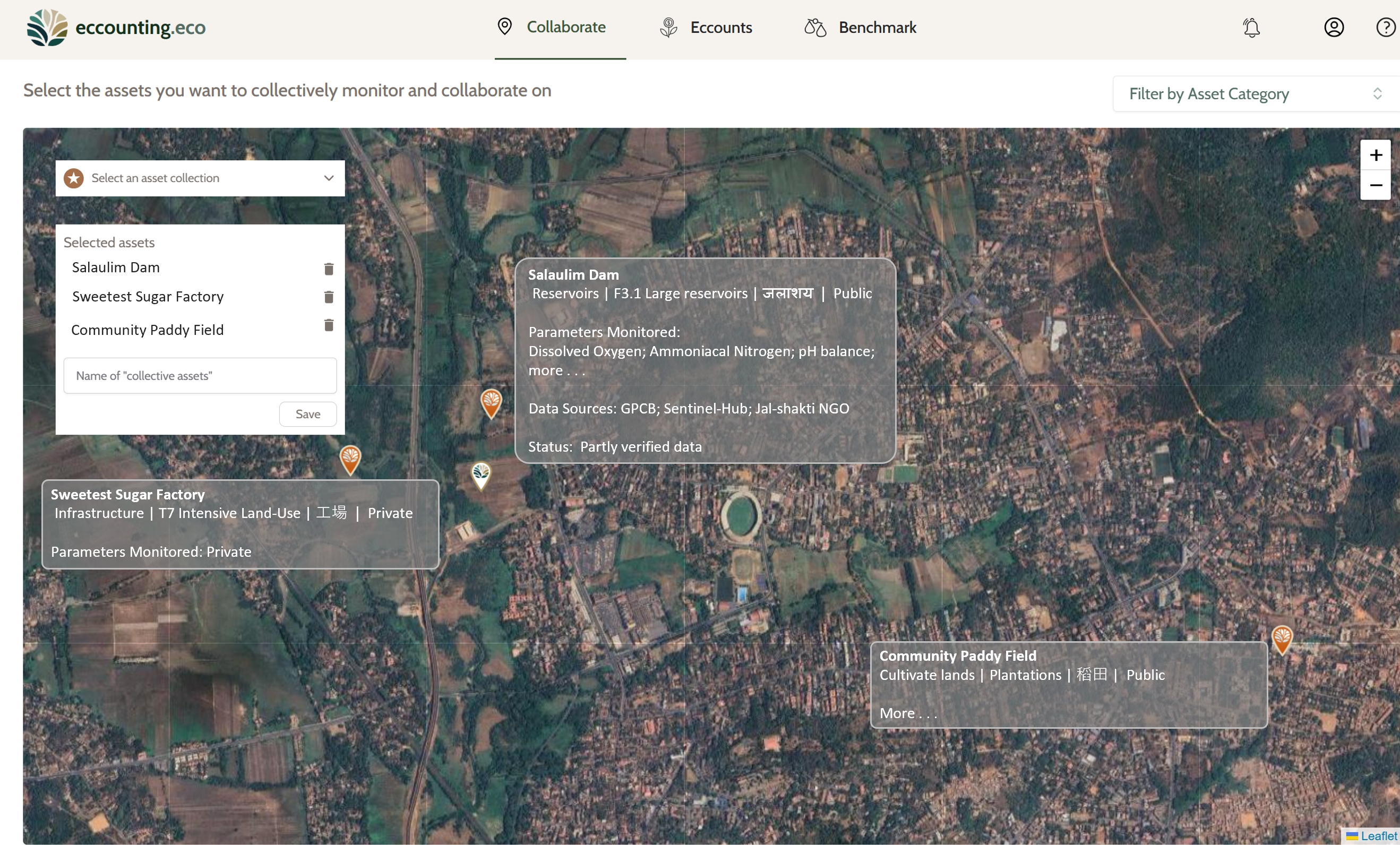Click the notification bell icon
Image resolution: width=1400 pixels, height=845 pixels.
[1251, 27]
